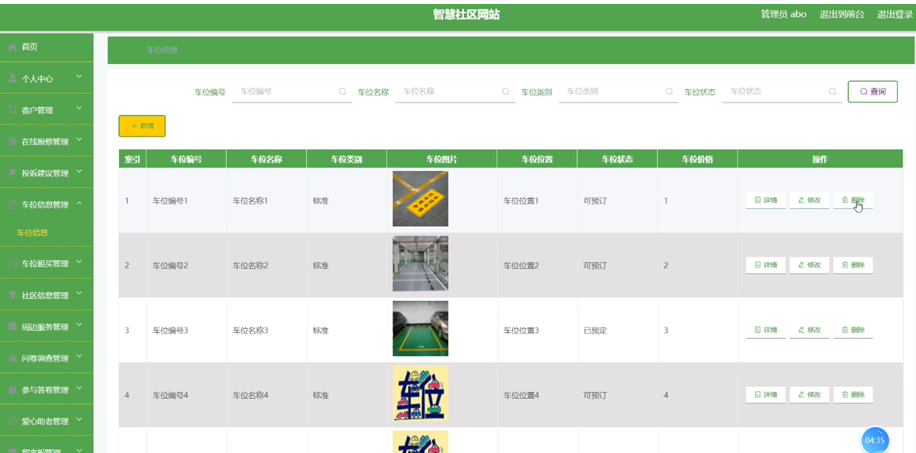This screenshot has width=916, height=453.
Task: Click the icon beside 车位信息管理
Action: (12, 205)
